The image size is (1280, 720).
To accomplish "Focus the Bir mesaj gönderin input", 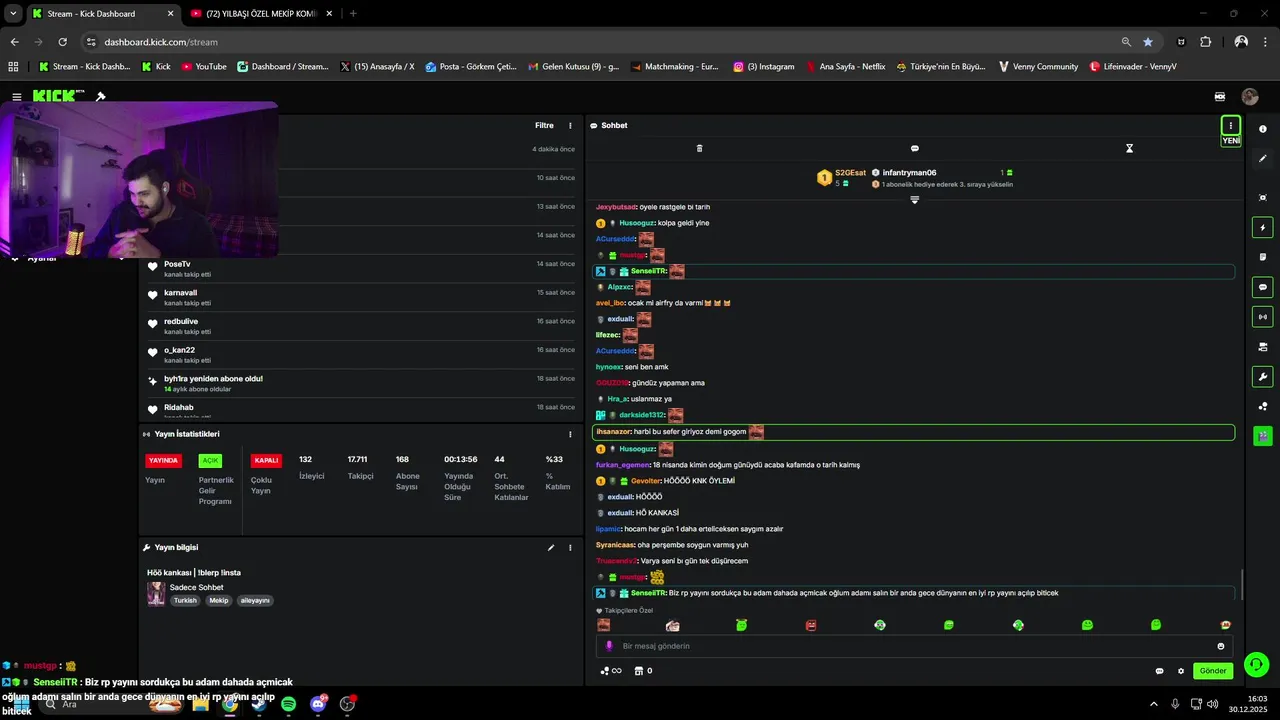I will (x=914, y=646).
